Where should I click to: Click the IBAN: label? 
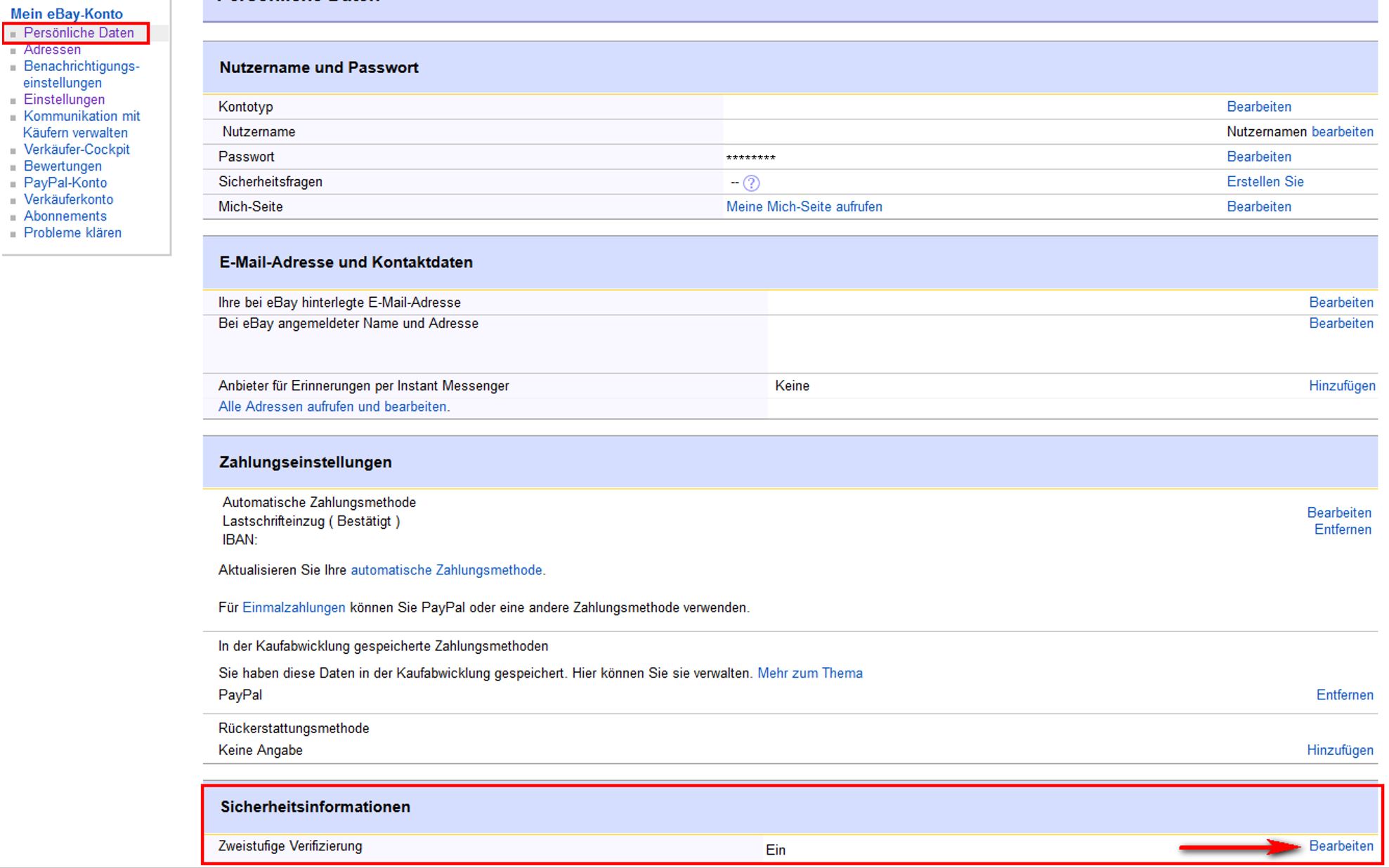pos(240,540)
